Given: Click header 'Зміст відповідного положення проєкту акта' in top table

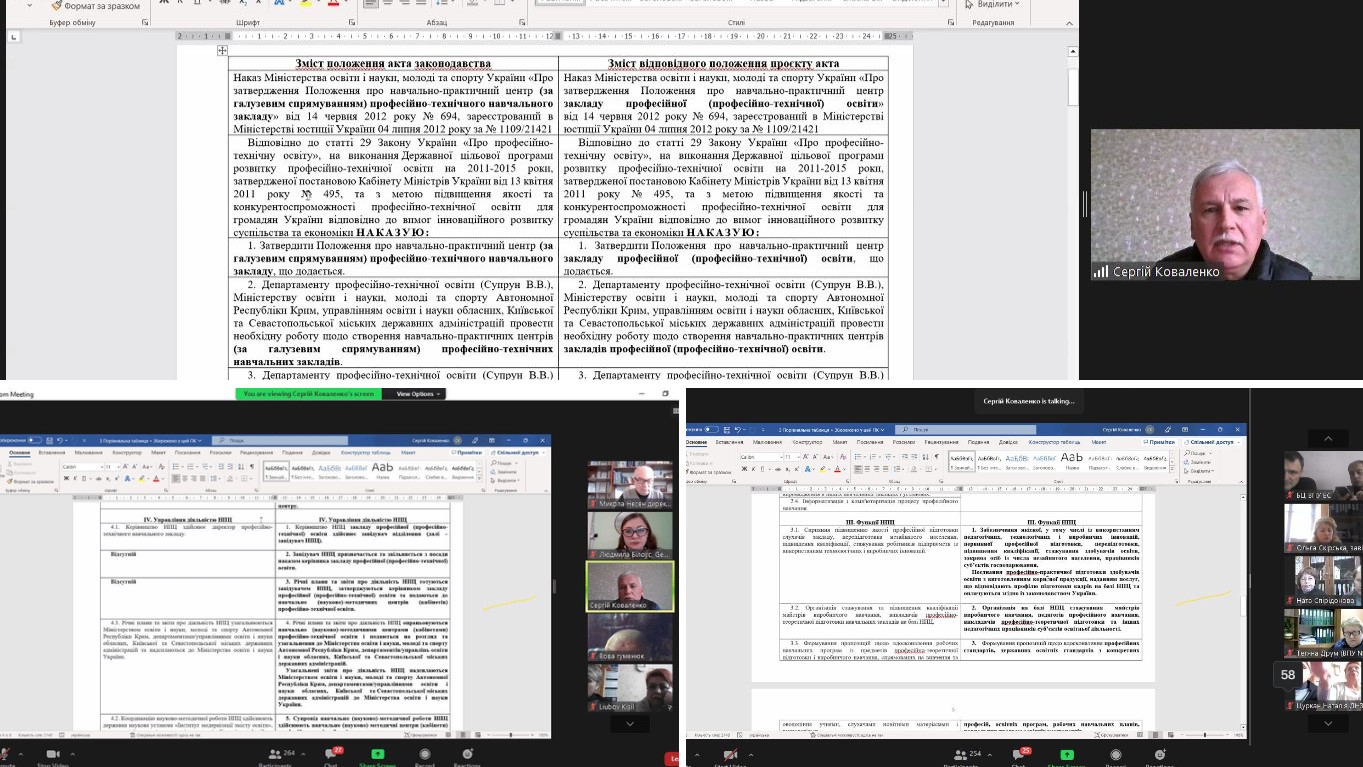Looking at the screenshot, I should point(723,63).
